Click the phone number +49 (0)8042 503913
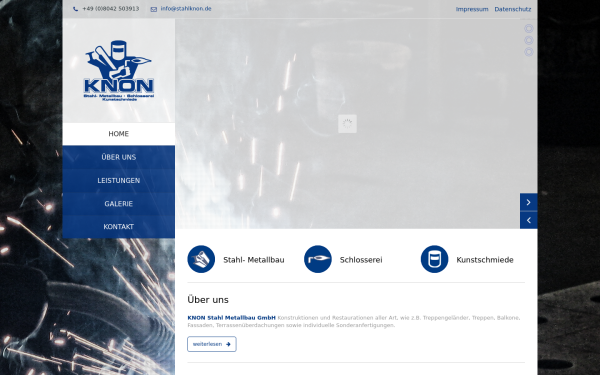600x375 pixels. click(x=111, y=9)
